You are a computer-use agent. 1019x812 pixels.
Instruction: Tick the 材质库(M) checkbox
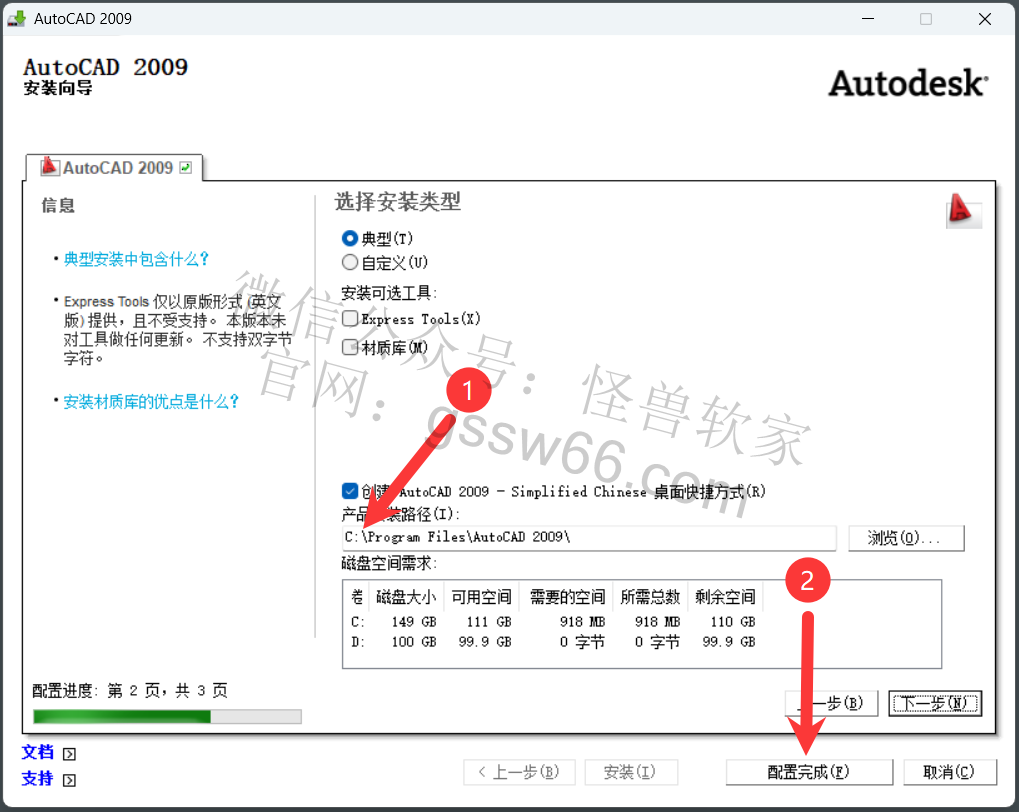pos(350,347)
